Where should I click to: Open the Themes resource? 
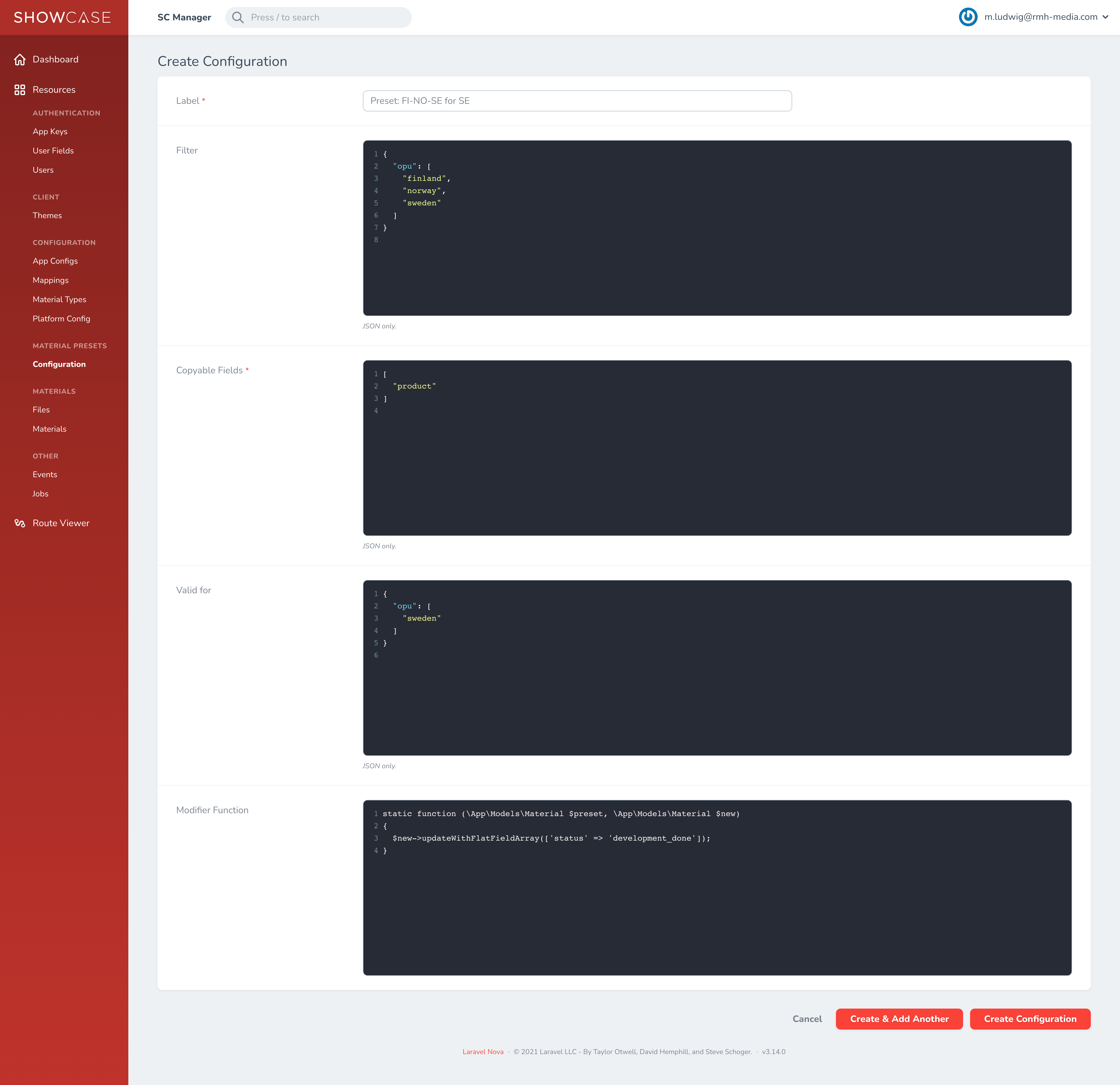pyautogui.click(x=47, y=216)
